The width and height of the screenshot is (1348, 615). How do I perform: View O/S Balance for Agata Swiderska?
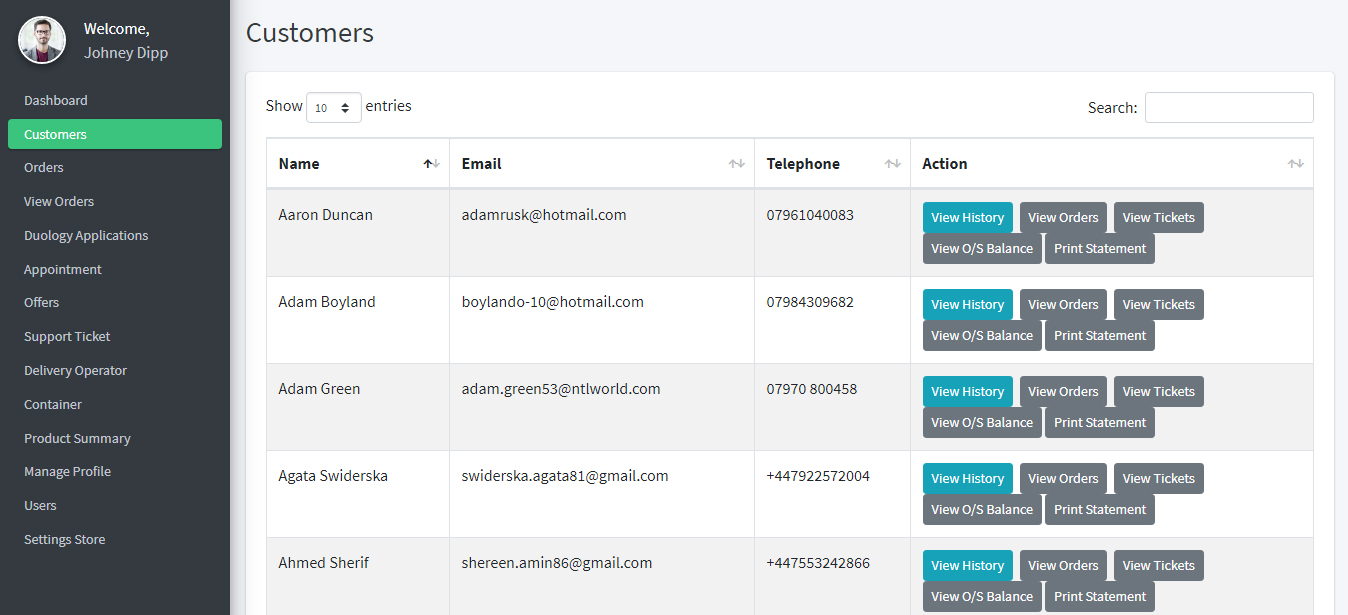(x=982, y=509)
